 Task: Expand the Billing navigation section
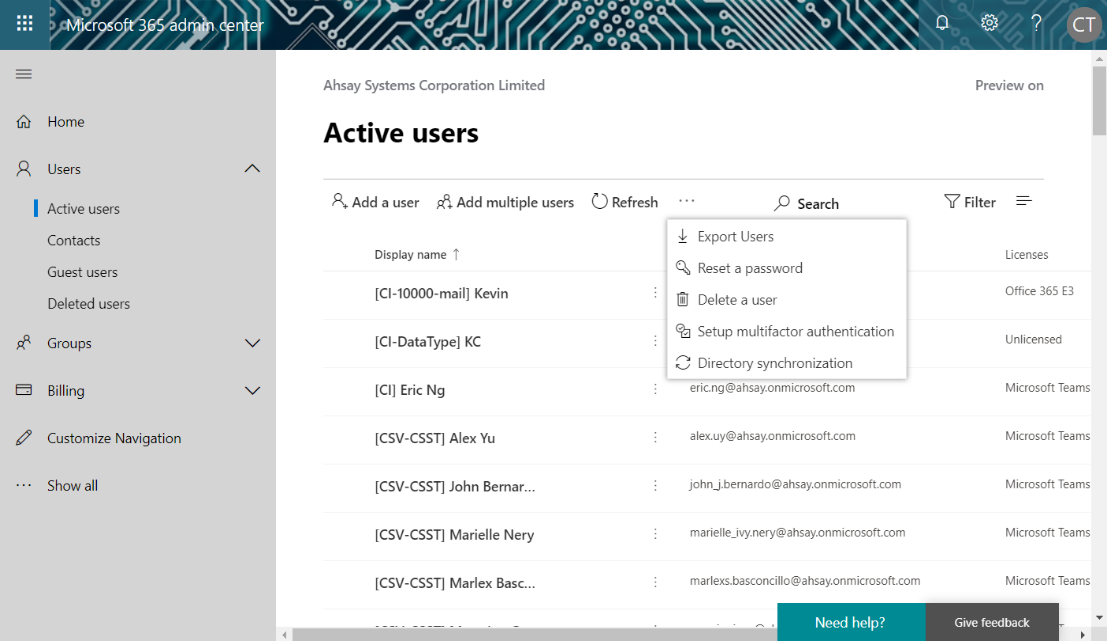point(252,391)
